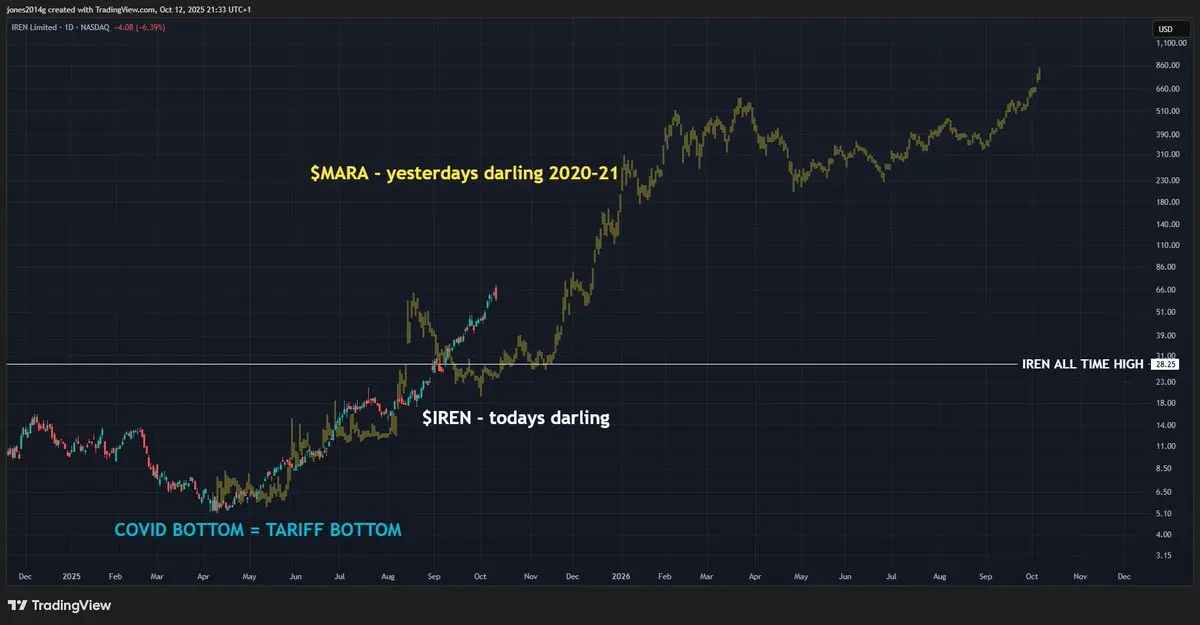1200x625 pixels.
Task: Click the 110.00 price axis label
Action: [x=1167, y=245]
